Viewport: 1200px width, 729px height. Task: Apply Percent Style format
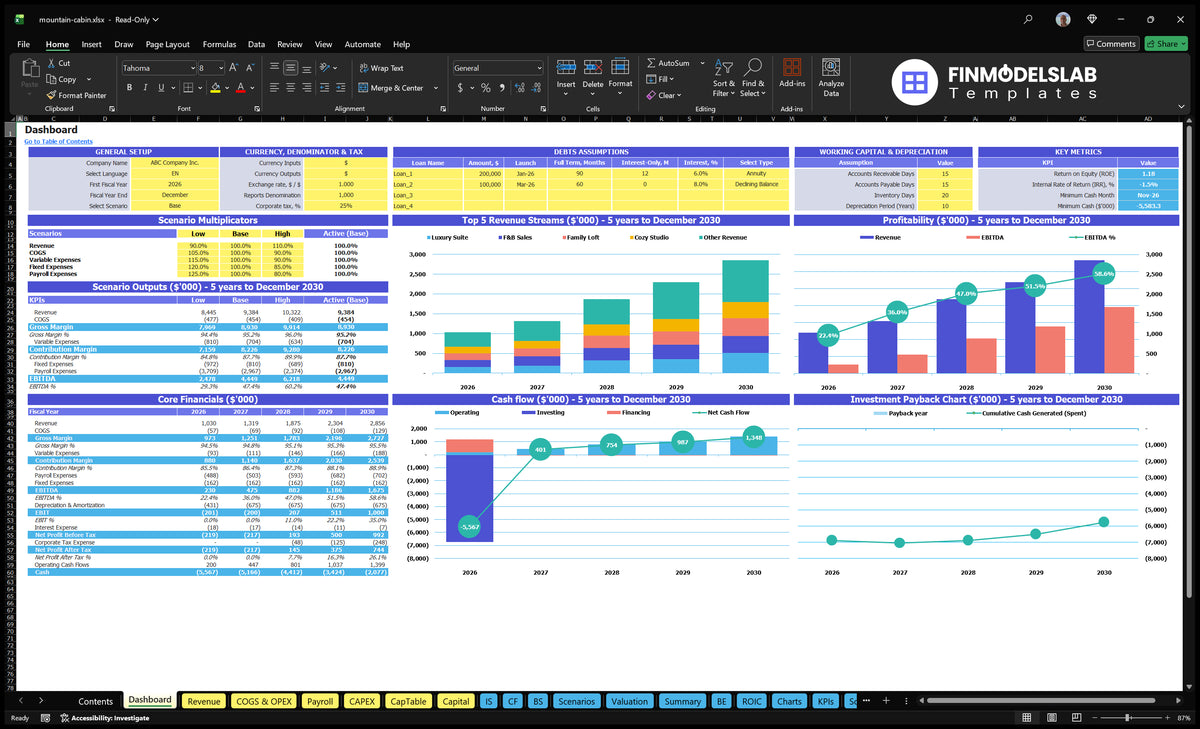coord(486,88)
